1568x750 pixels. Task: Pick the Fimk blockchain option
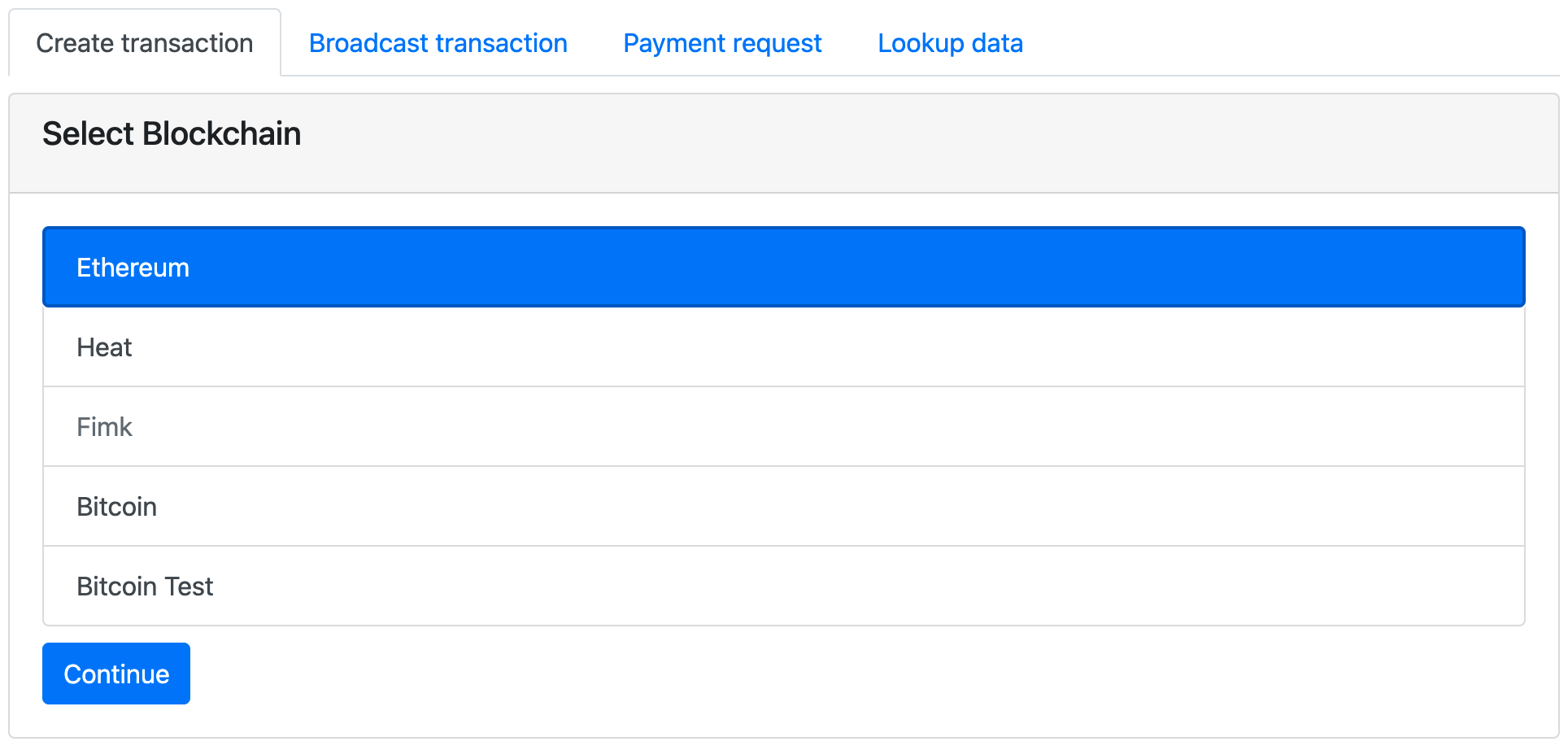tap(784, 427)
